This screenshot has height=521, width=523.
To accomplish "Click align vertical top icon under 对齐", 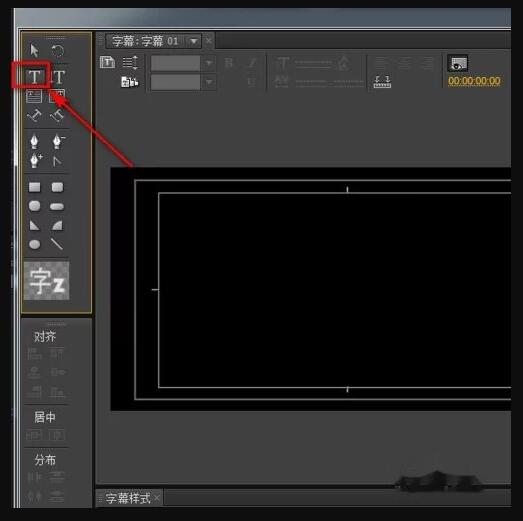I will point(57,354).
